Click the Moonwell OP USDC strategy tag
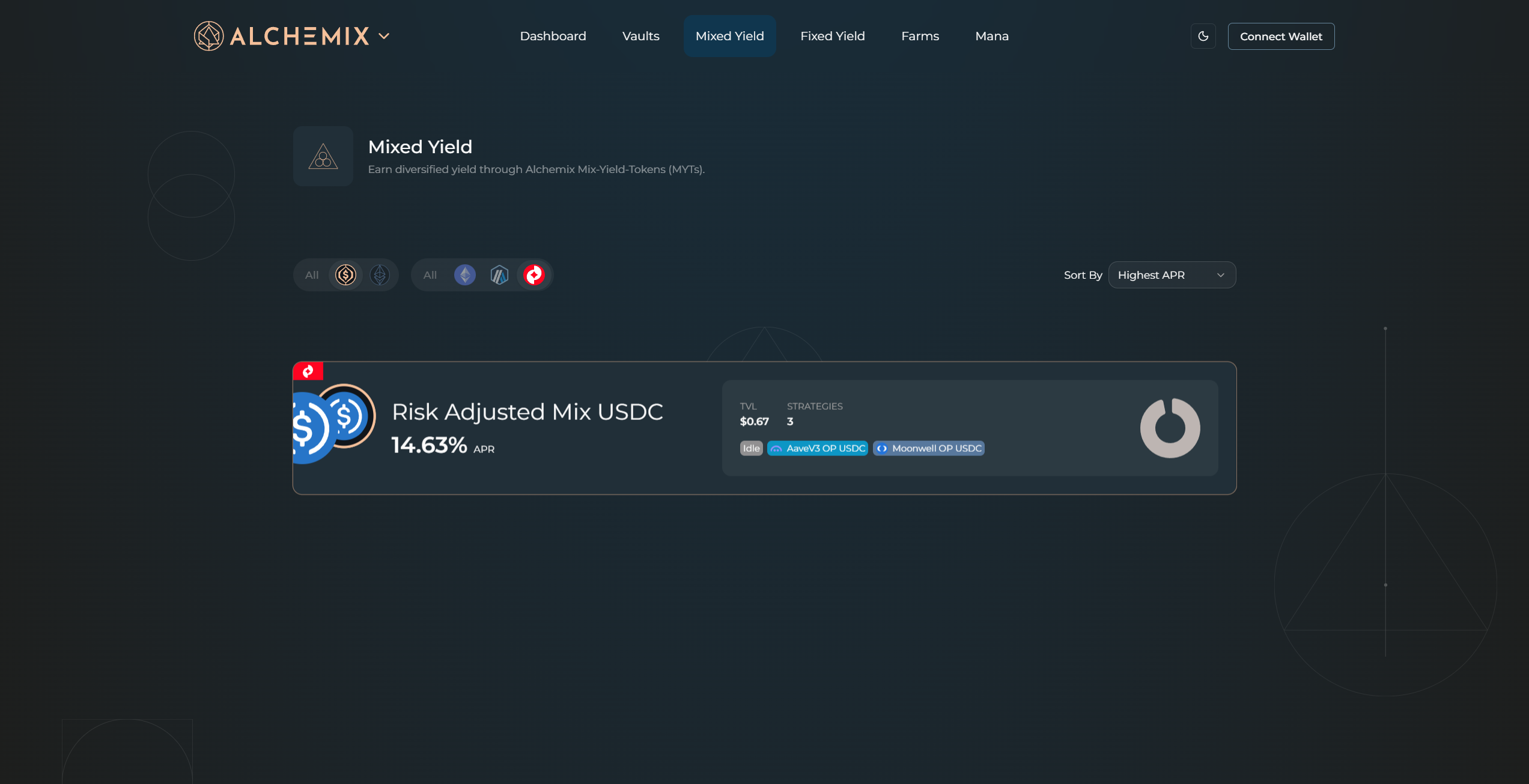The width and height of the screenshot is (1529, 784). (x=928, y=448)
